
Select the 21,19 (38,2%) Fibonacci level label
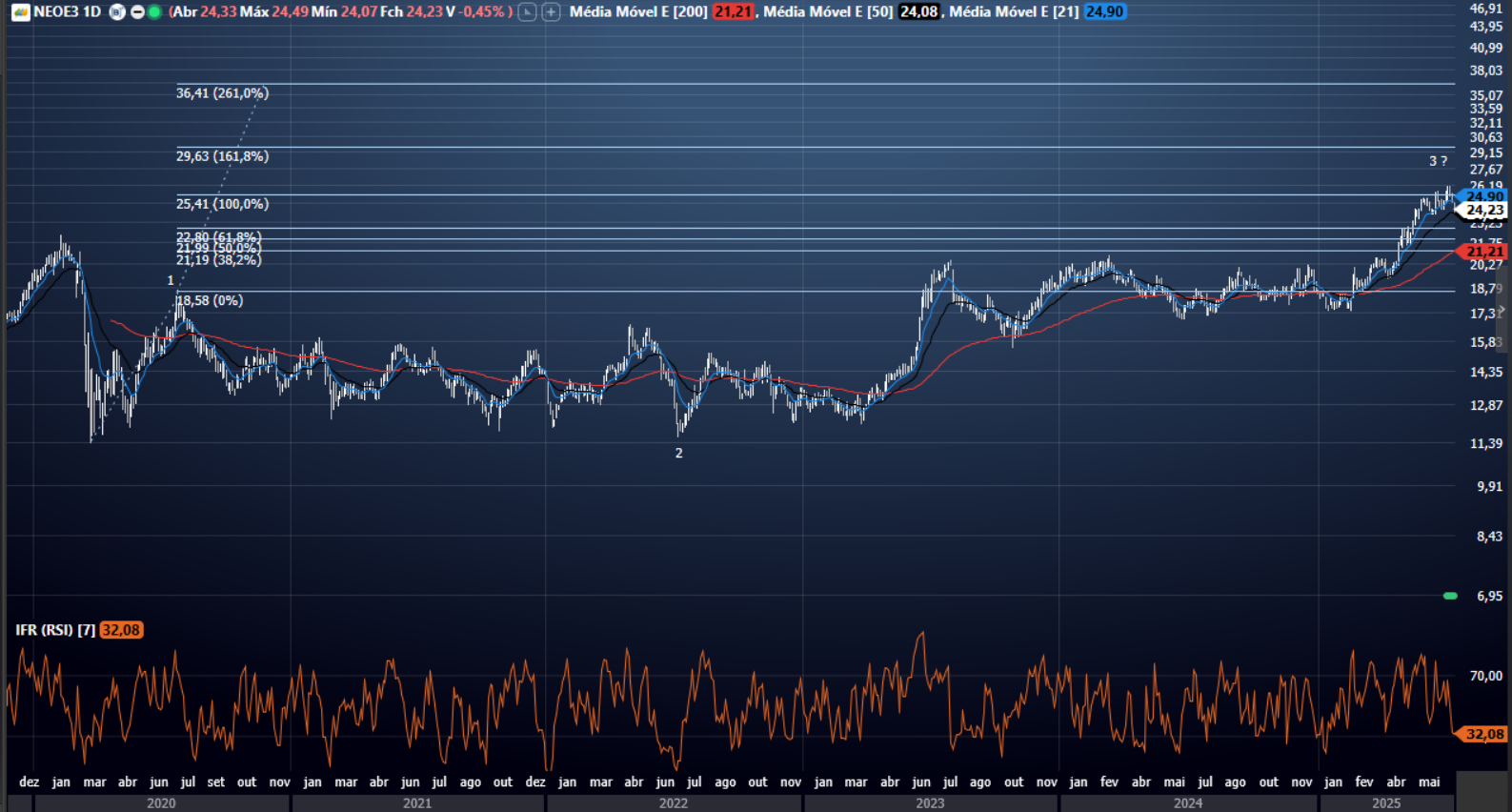pyautogui.click(x=218, y=259)
